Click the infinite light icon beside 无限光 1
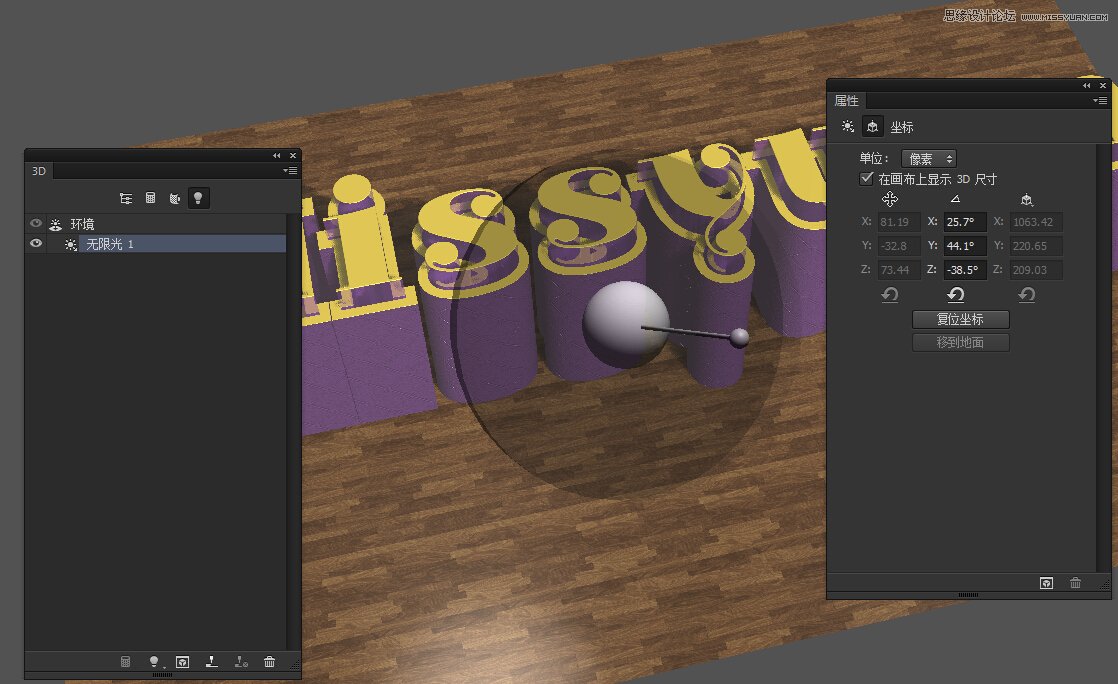This screenshot has height=684, width=1118. click(71, 245)
